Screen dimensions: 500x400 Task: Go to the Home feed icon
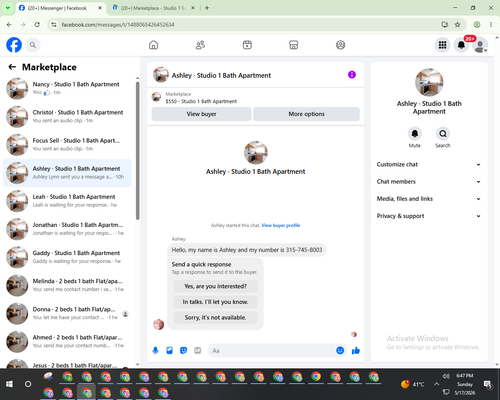coord(153,45)
